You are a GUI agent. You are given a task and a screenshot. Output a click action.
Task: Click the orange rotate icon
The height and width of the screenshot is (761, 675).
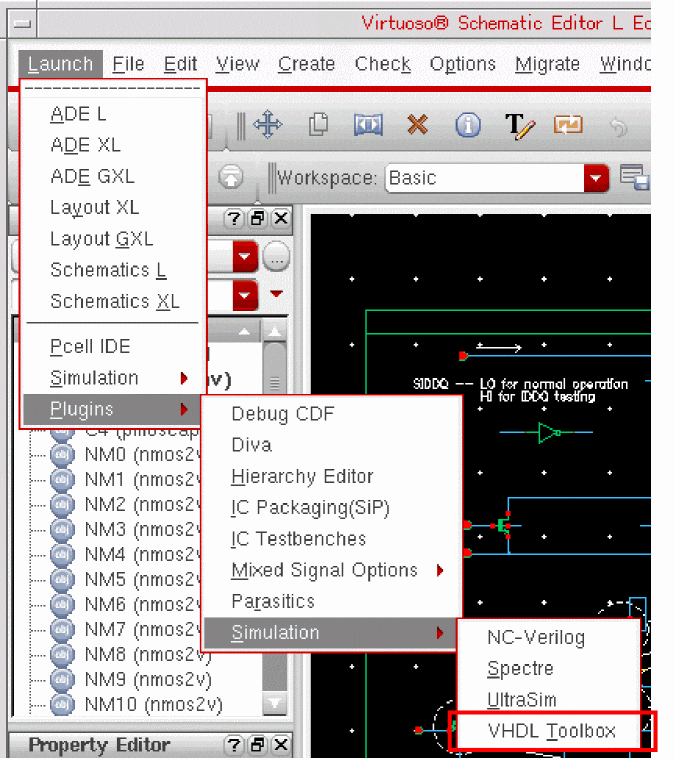568,125
